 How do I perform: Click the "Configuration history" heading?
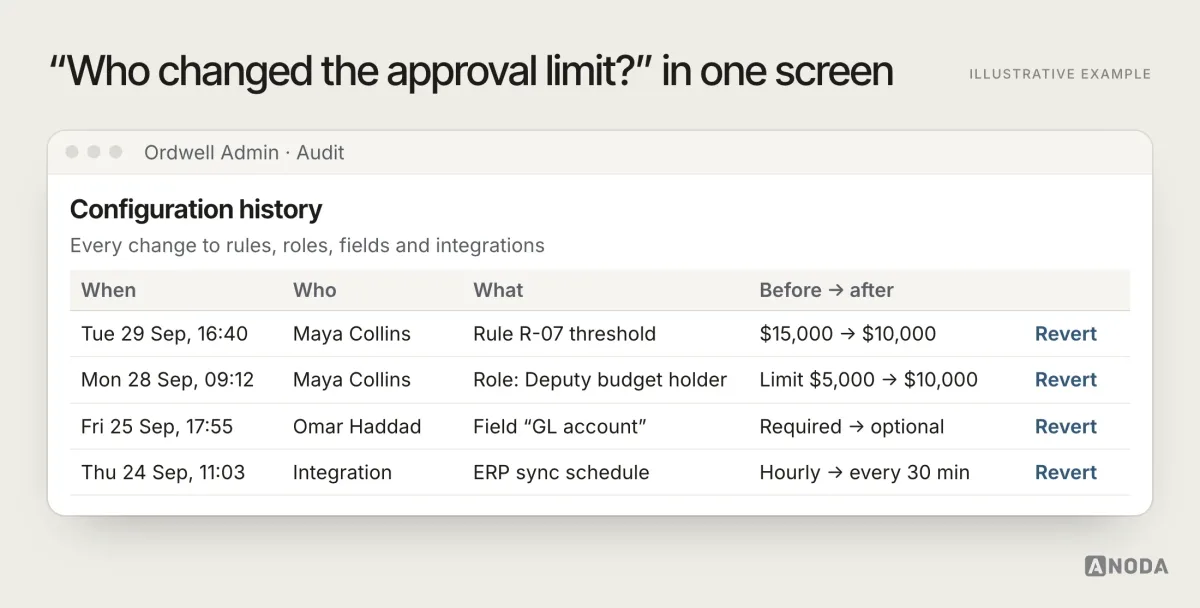coord(196,210)
